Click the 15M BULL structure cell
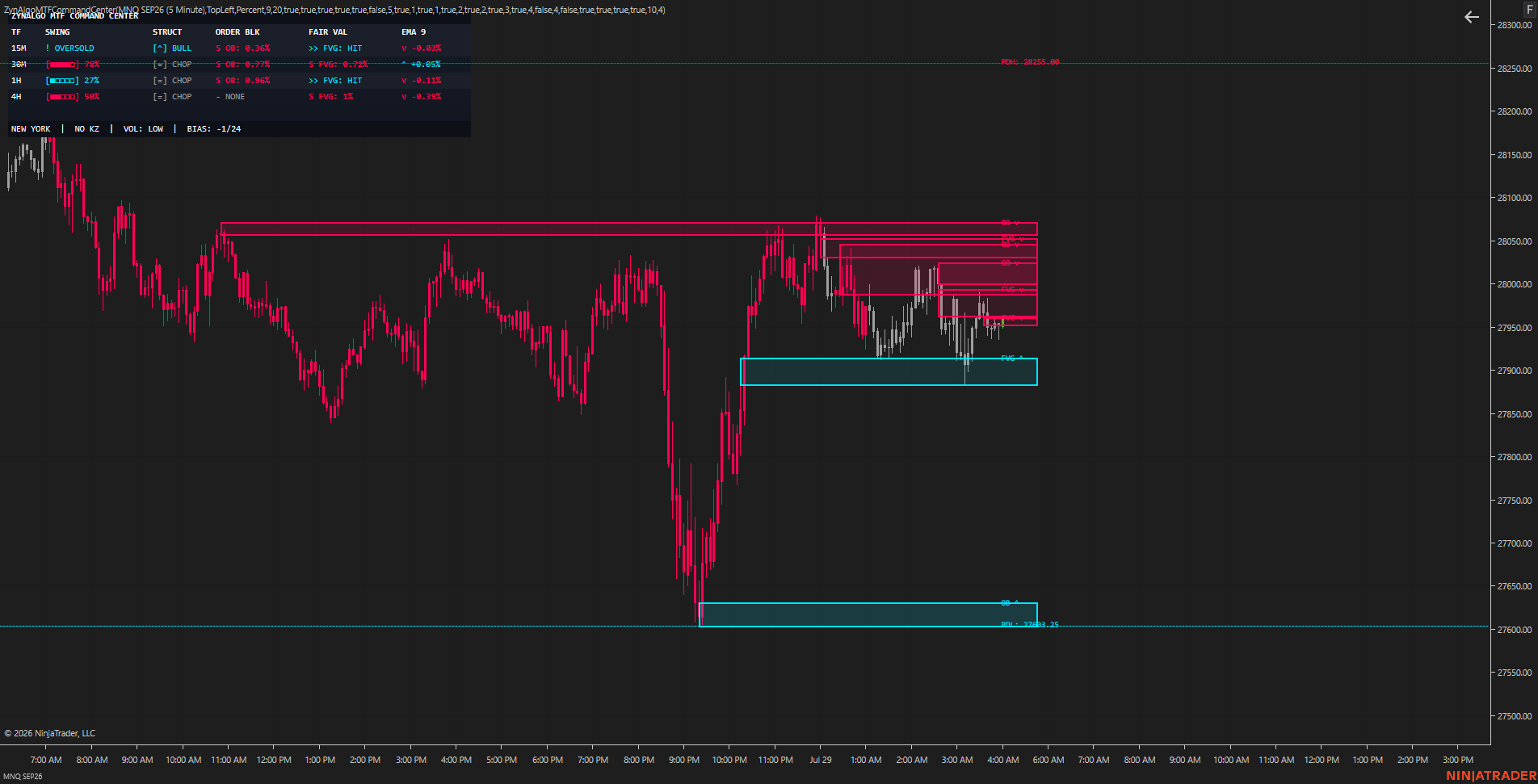Screen dimensions: 1538x784 tap(172, 48)
